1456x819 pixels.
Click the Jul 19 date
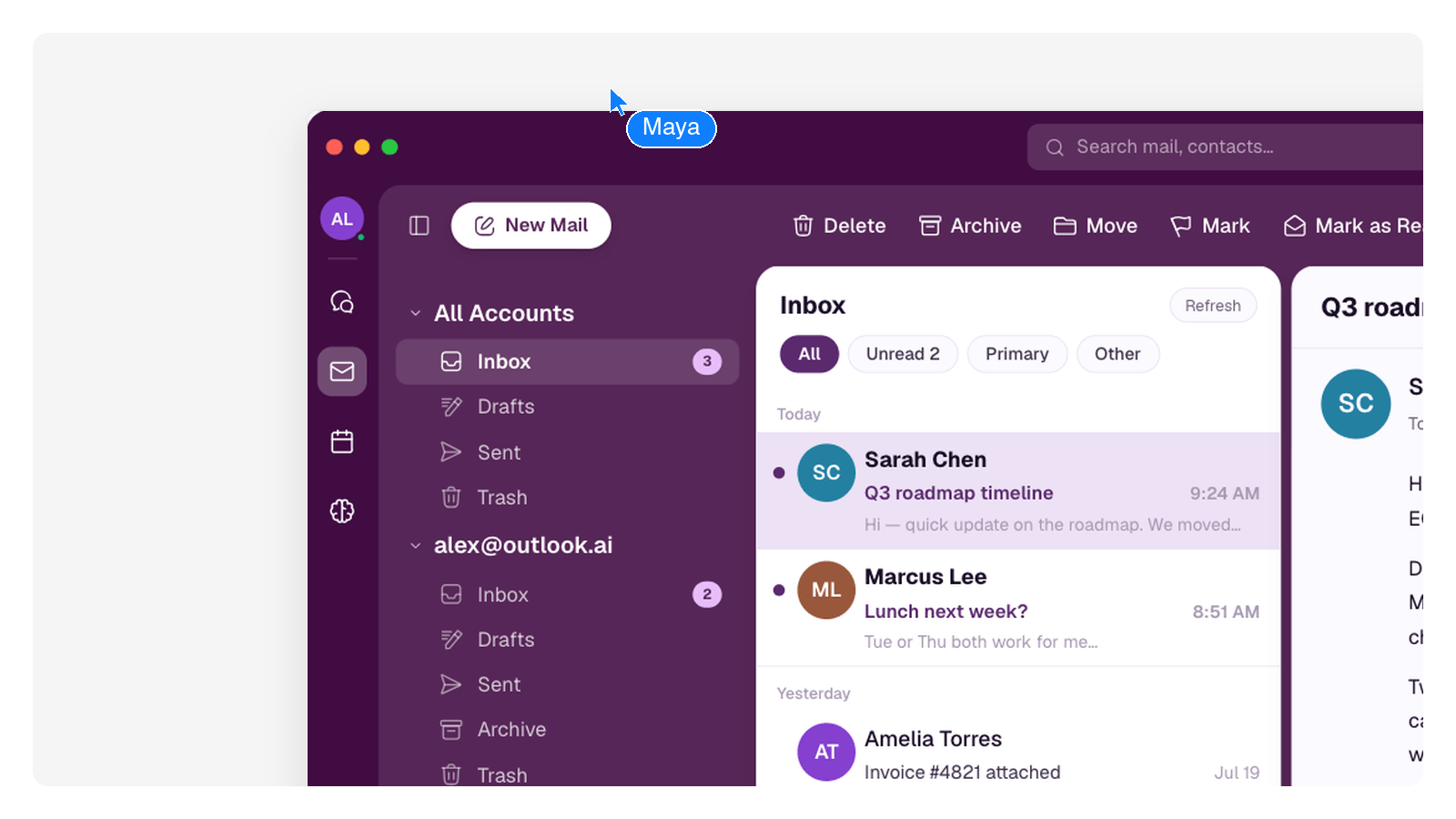click(x=1237, y=773)
